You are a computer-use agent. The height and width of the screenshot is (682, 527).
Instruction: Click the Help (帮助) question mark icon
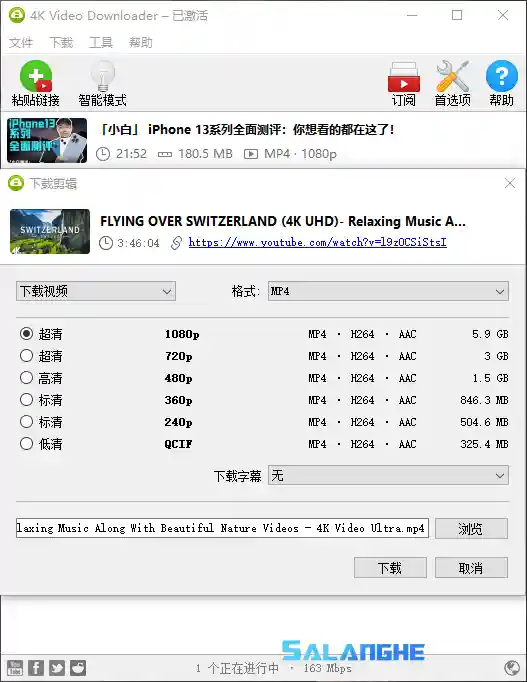pos(501,76)
